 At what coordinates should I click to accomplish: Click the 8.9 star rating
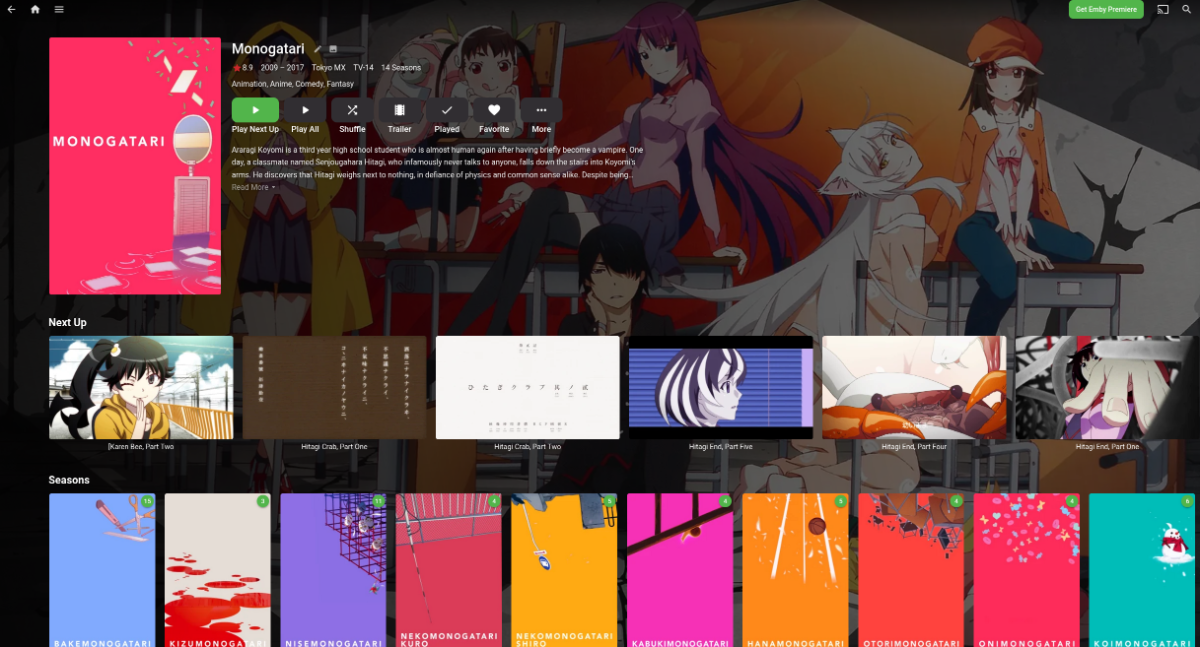click(243, 68)
